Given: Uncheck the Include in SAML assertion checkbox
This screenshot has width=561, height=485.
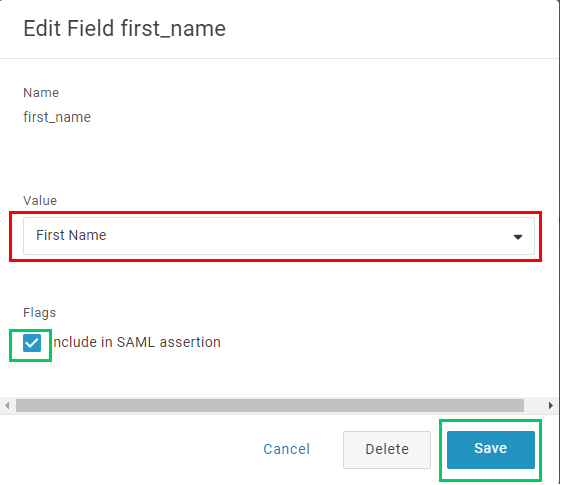Looking at the screenshot, I should [x=32, y=343].
